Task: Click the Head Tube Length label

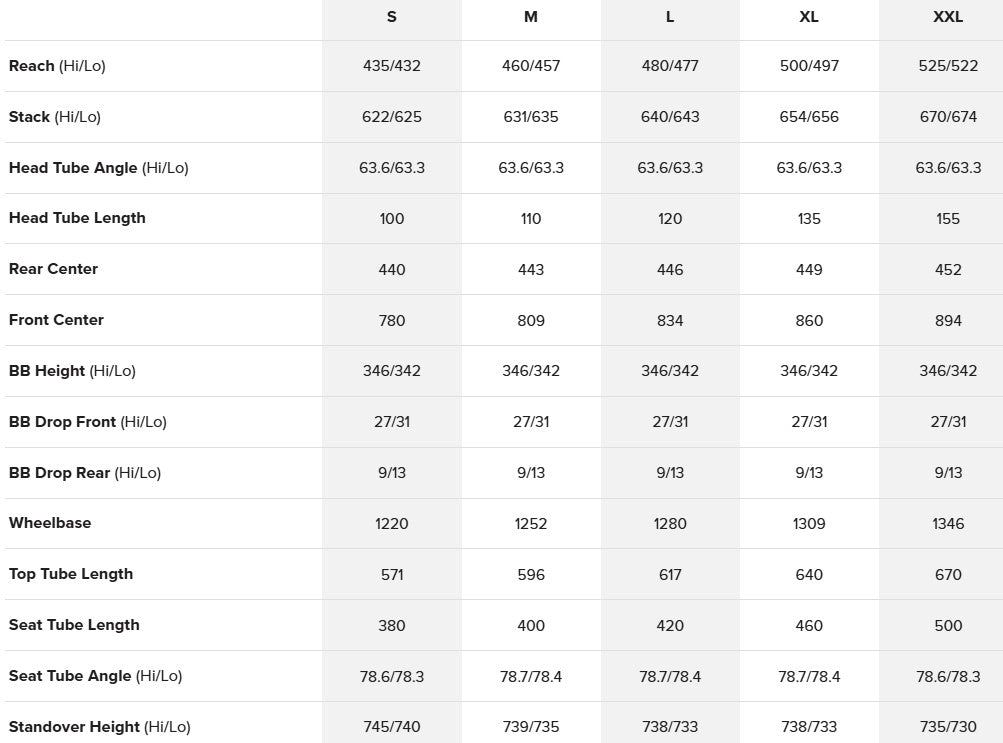Action: (x=77, y=218)
